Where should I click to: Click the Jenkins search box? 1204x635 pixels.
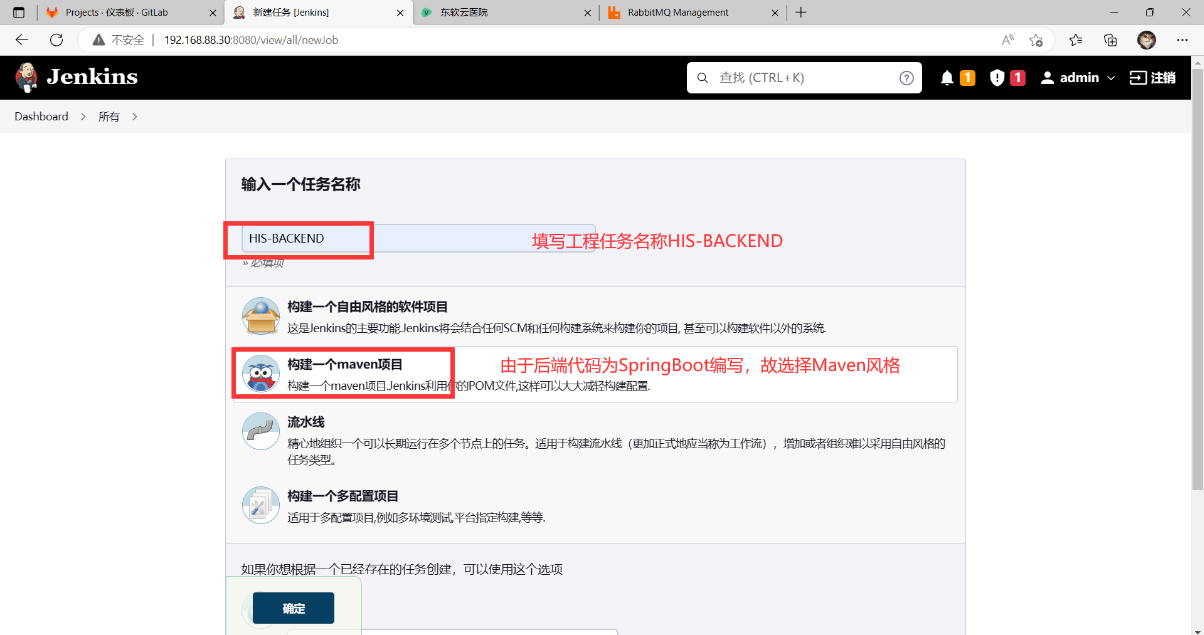[804, 78]
